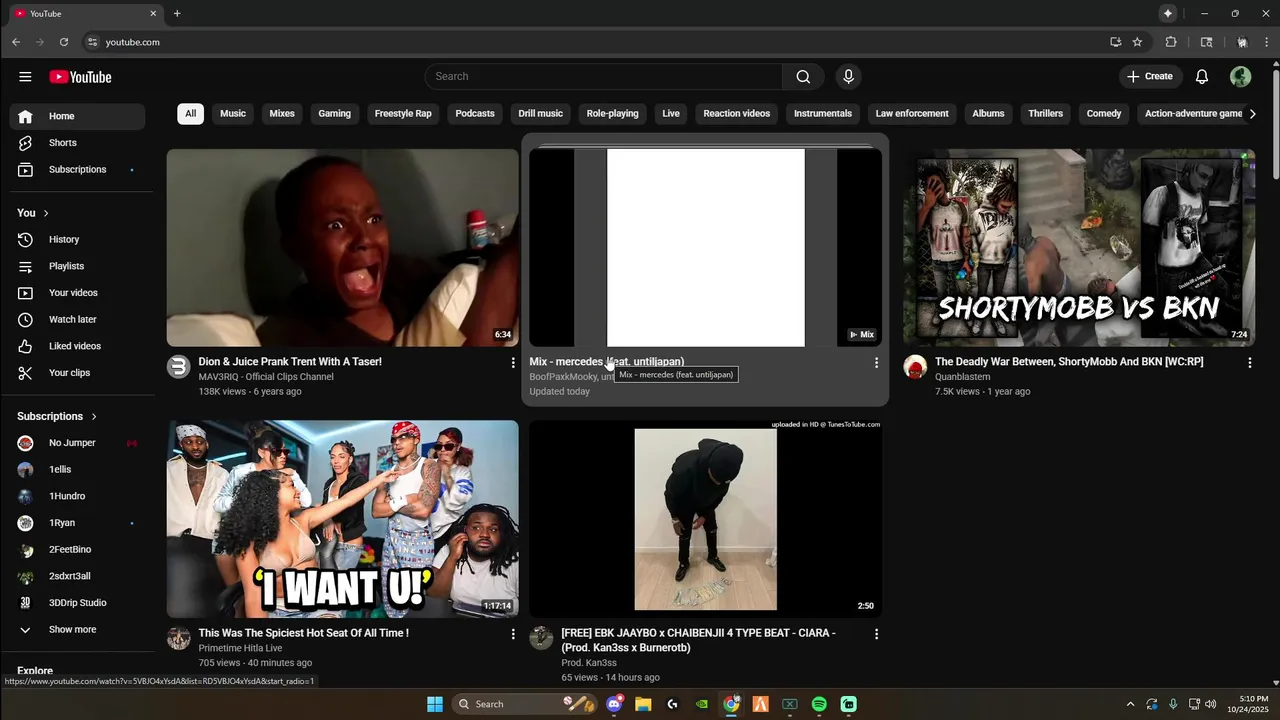
Task: Open a new Chrome tab
Action: pyautogui.click(x=177, y=14)
